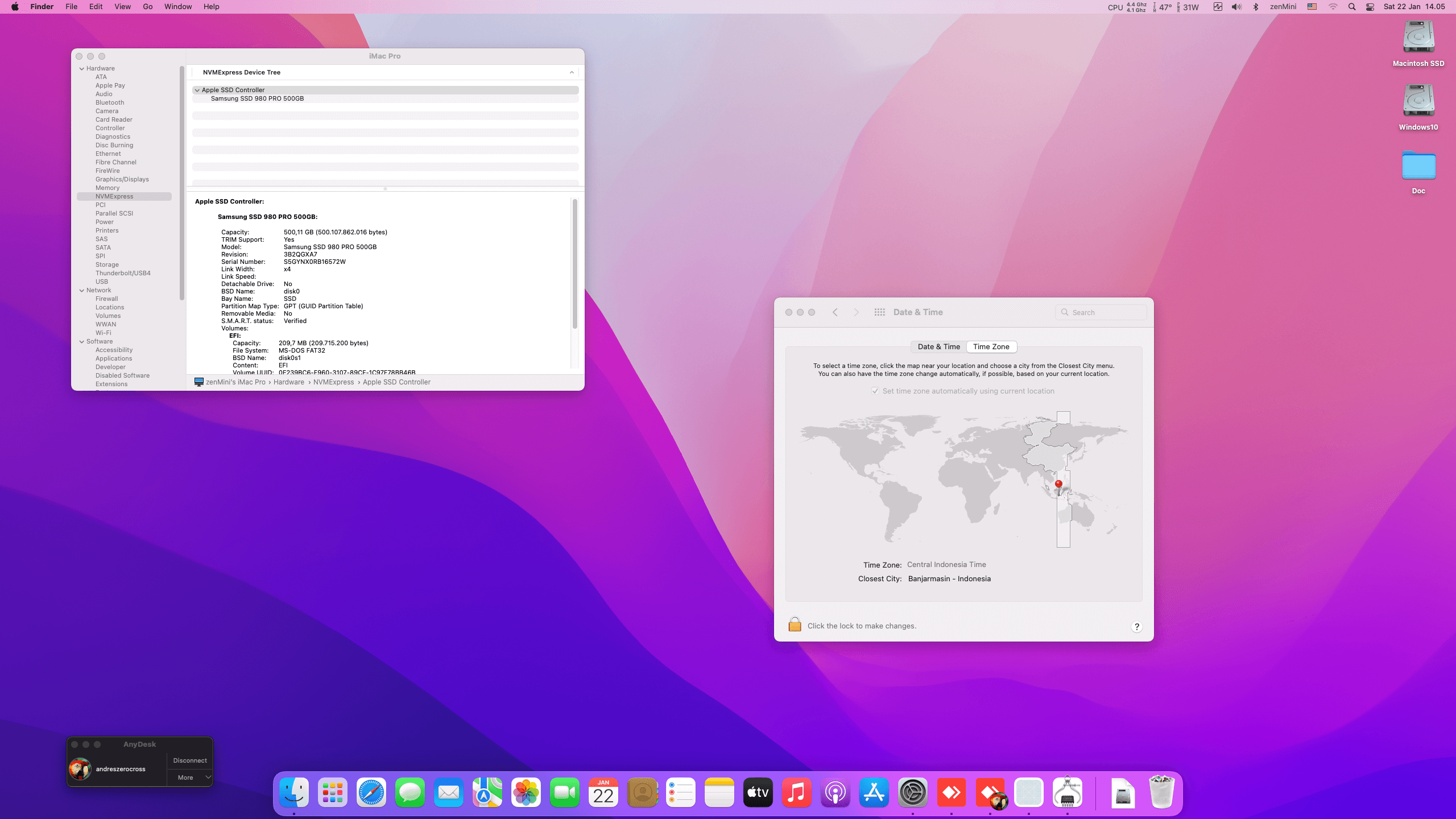This screenshot has width=1456, height=819.
Task: Open Messages in the Dock
Action: click(410, 792)
